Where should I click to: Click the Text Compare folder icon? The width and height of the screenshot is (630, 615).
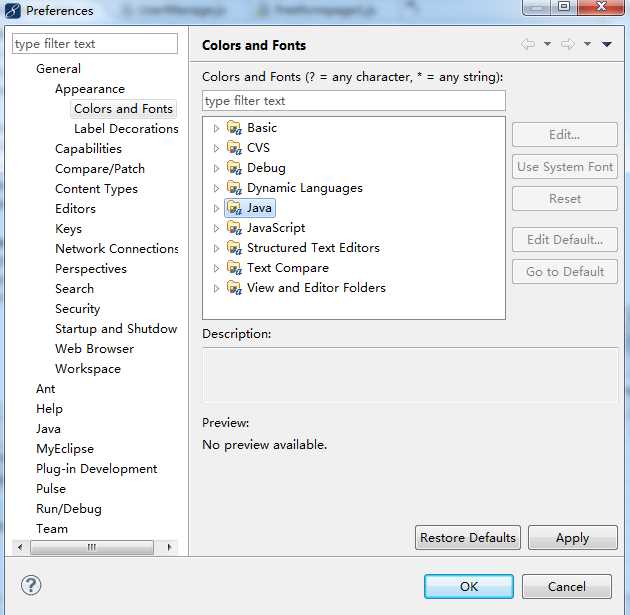(x=234, y=268)
